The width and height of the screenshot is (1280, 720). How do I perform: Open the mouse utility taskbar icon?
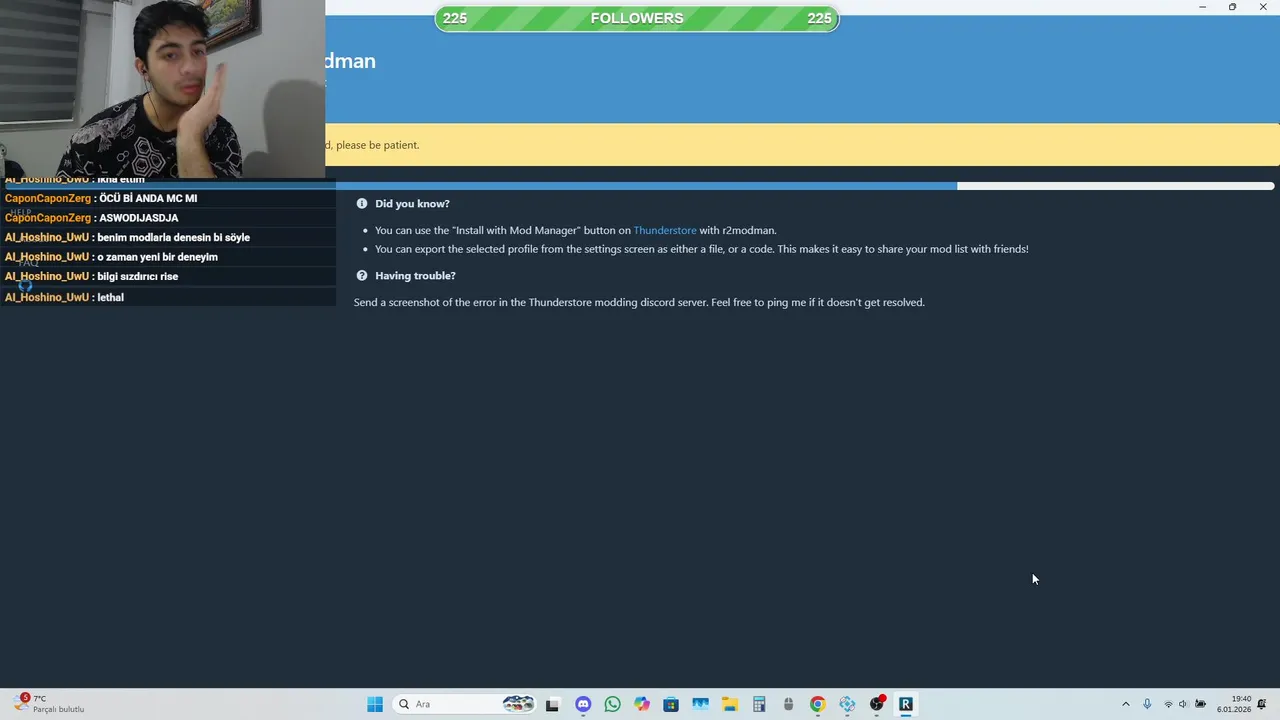788,704
